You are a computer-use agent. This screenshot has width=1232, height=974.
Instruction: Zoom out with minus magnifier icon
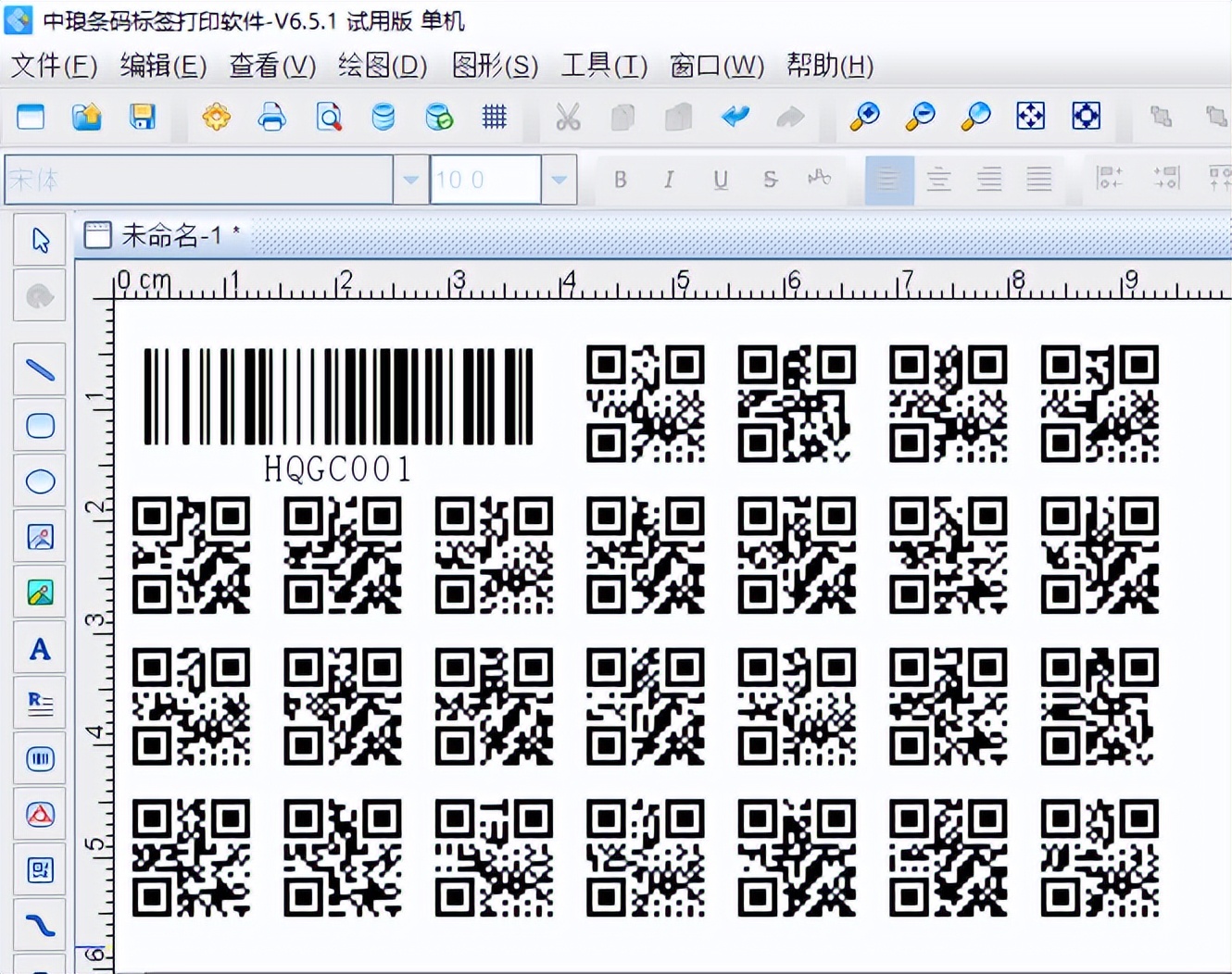921,117
